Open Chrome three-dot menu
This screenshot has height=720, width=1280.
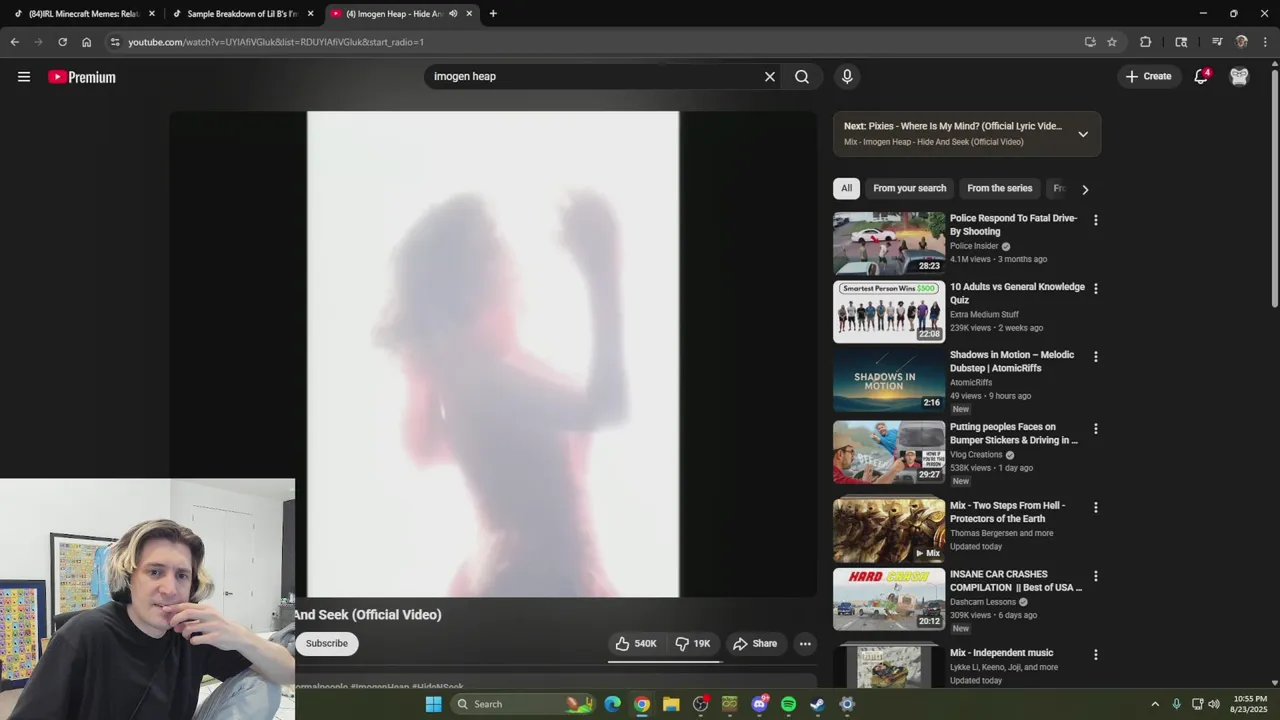(x=1265, y=42)
